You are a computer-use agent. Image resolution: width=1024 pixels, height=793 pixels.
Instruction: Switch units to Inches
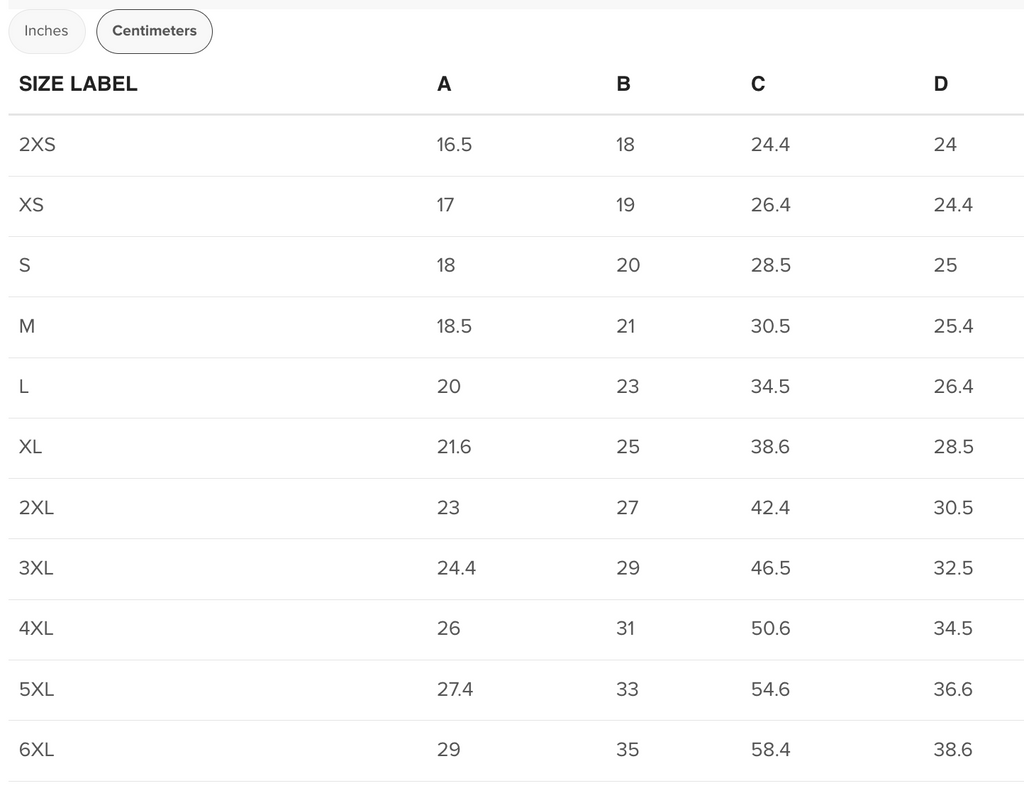pyautogui.click(x=46, y=31)
